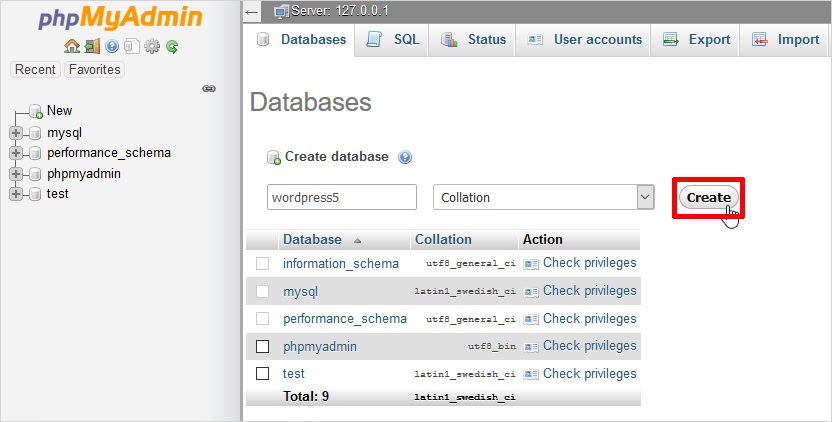Open the navigation panel settings gear

click(x=152, y=47)
